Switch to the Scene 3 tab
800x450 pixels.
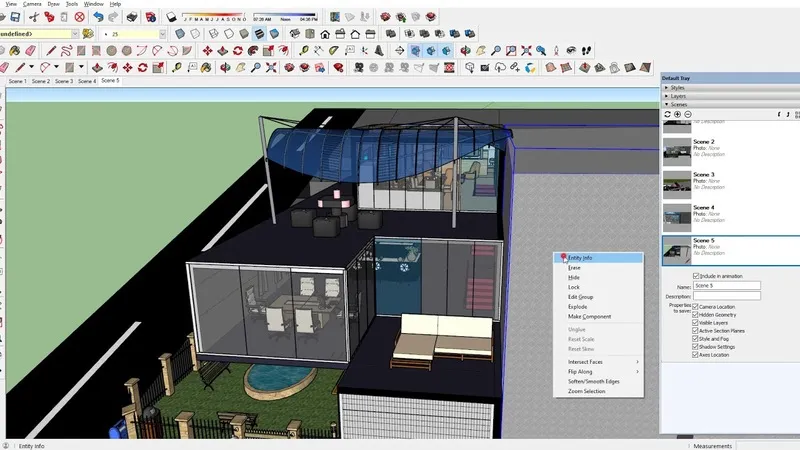tap(63, 81)
